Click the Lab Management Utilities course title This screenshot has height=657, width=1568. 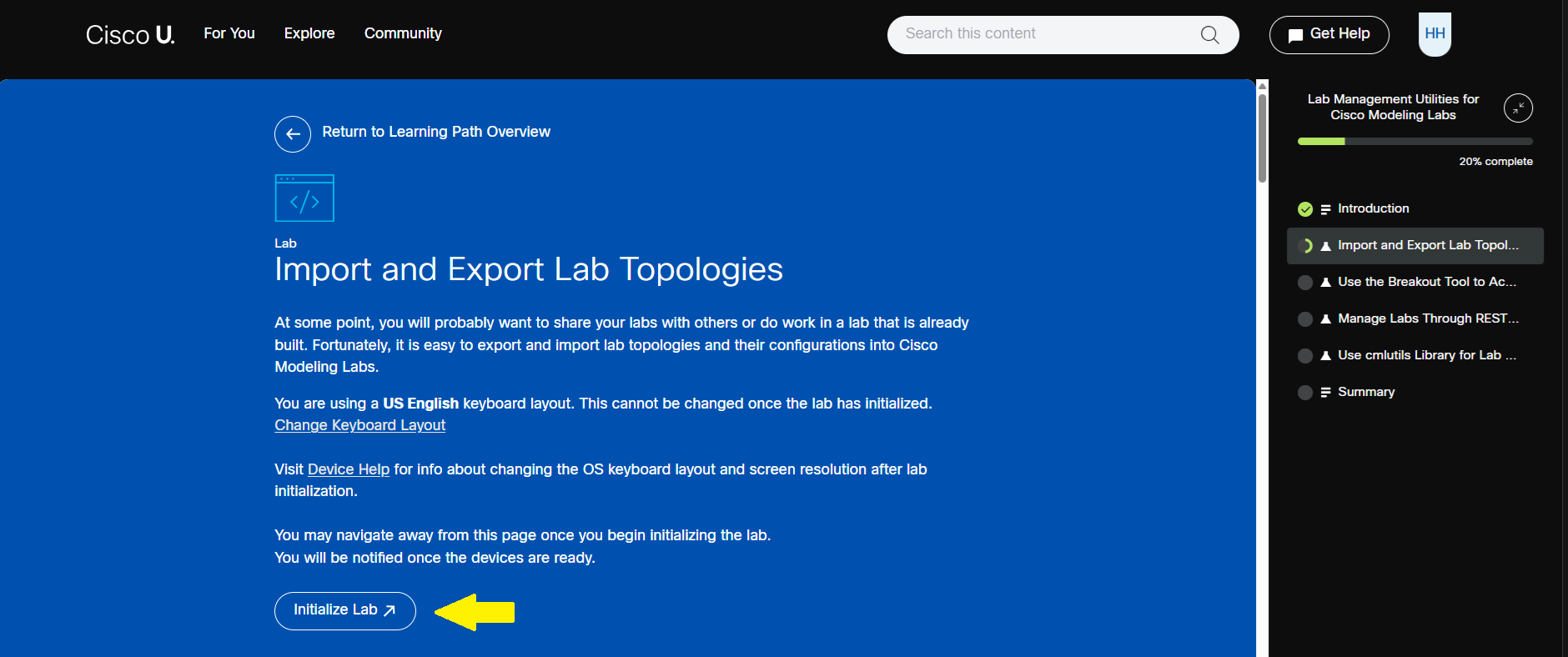tap(1393, 107)
